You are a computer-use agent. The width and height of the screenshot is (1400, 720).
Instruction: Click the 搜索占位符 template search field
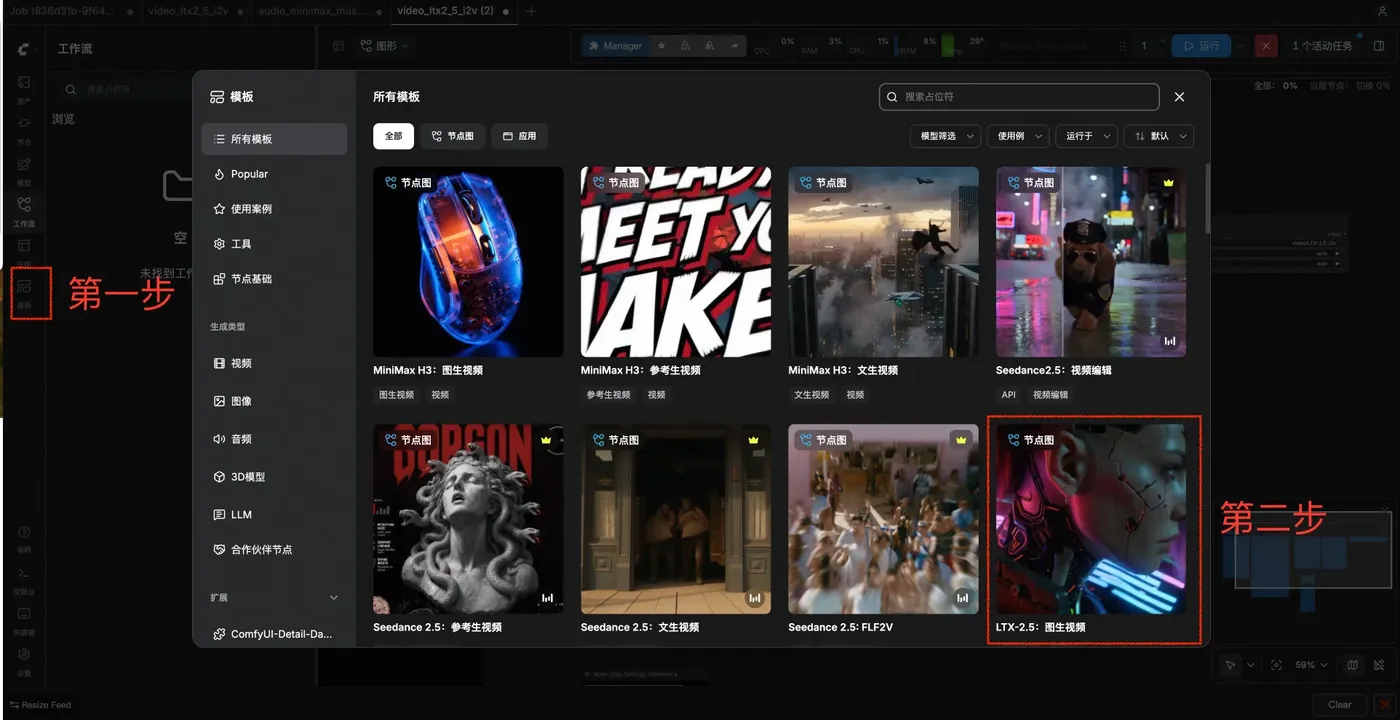(1019, 97)
